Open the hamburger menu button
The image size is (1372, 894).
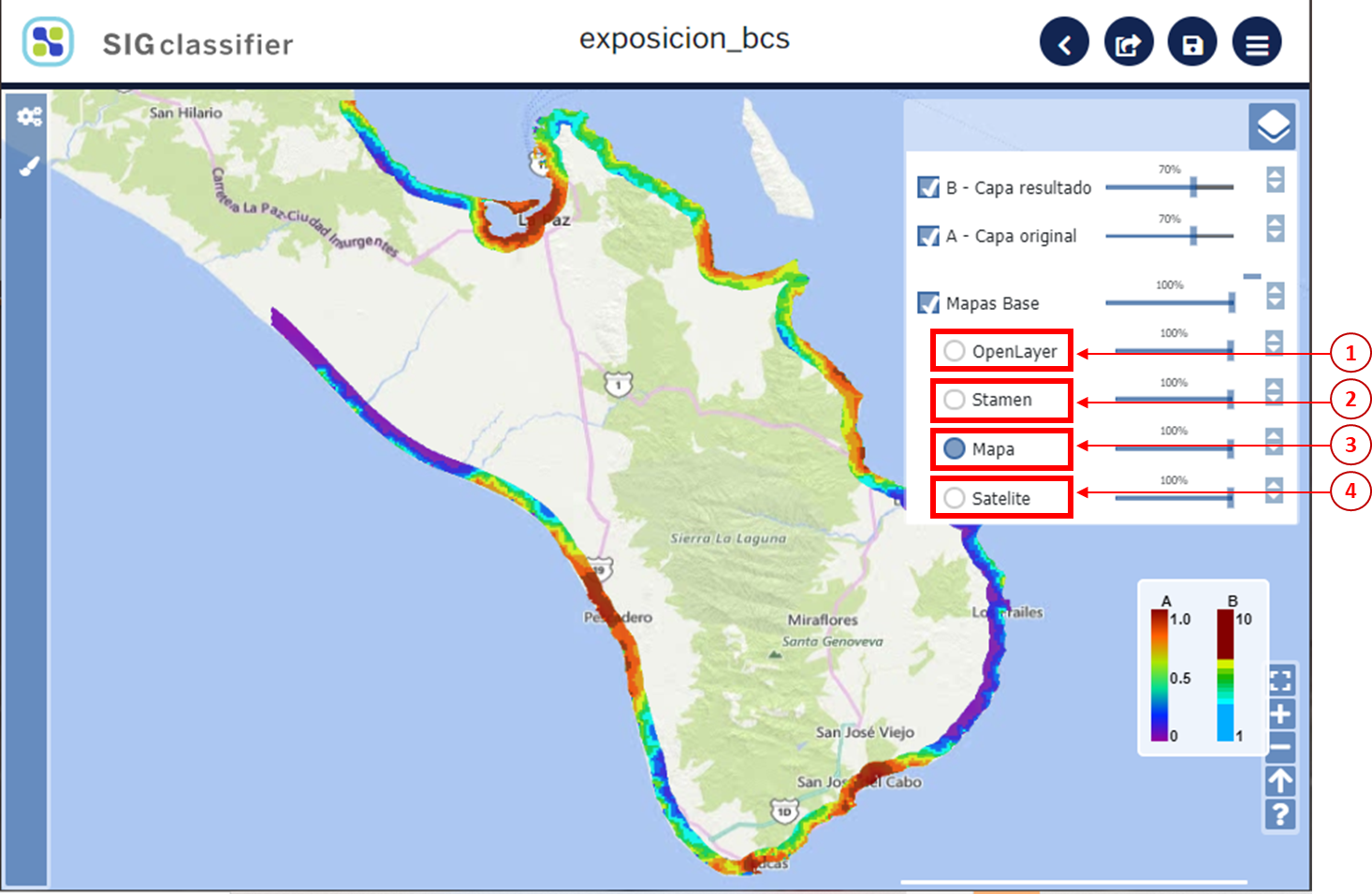1257,42
